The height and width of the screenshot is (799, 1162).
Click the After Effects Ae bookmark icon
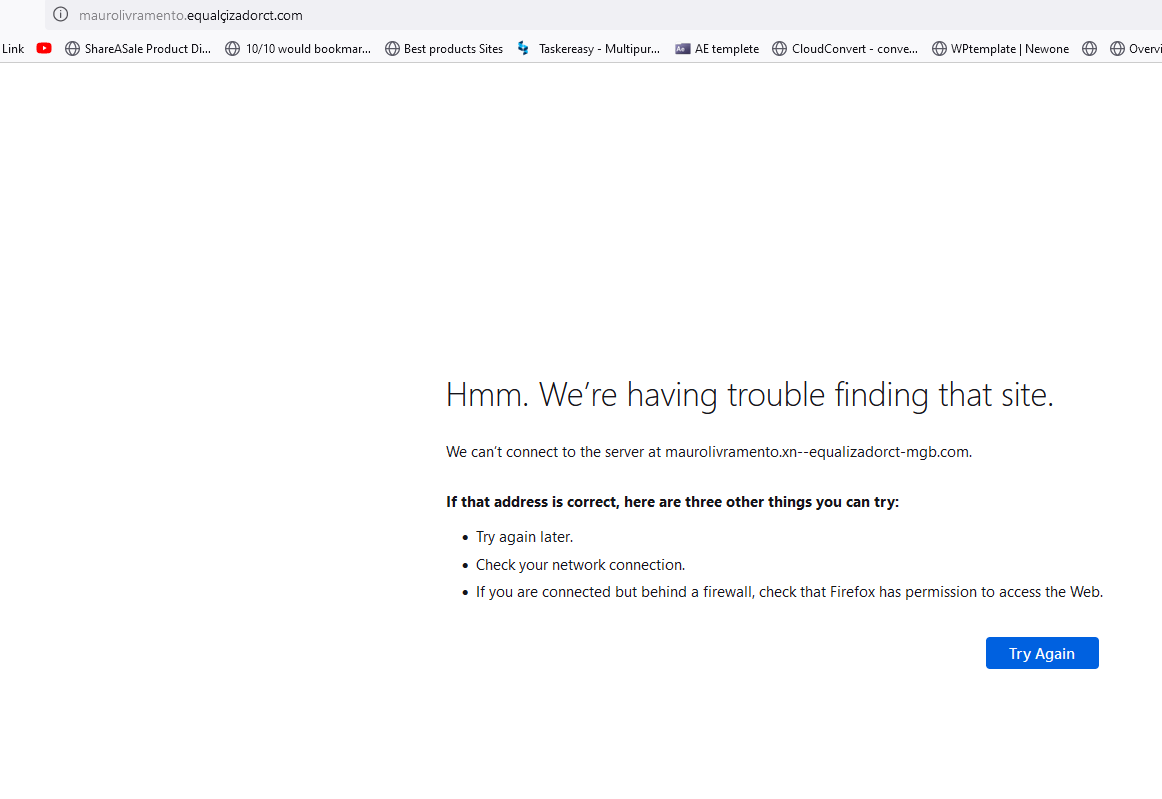(683, 49)
